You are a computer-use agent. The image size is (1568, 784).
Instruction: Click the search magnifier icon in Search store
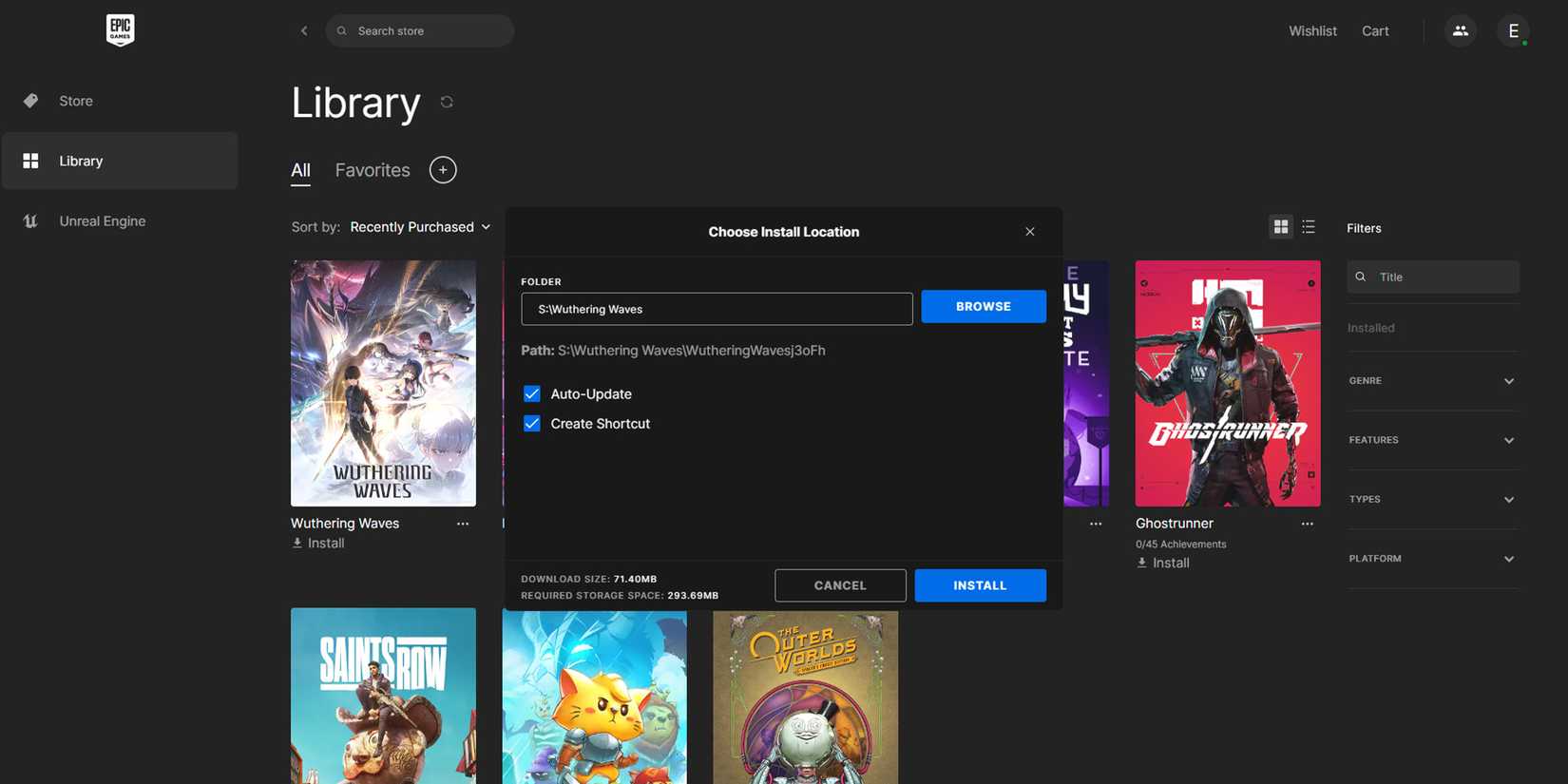tap(342, 30)
